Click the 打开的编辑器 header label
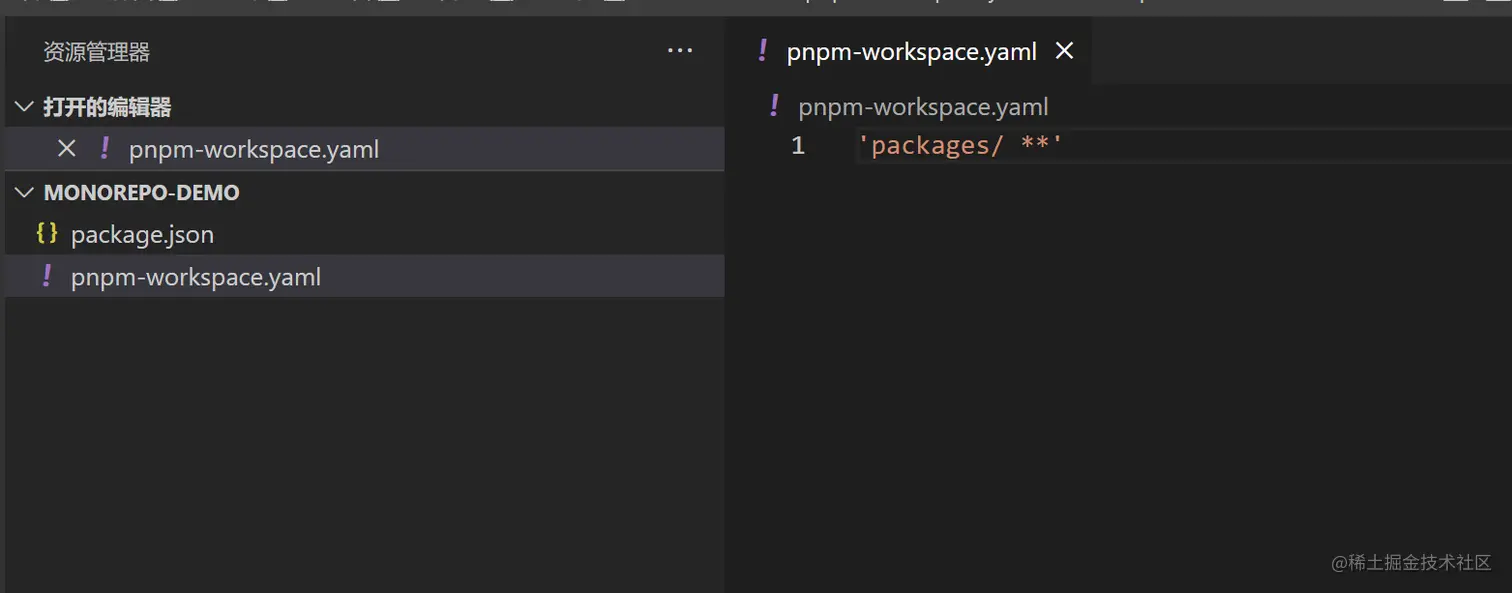1512x593 pixels. 107,107
